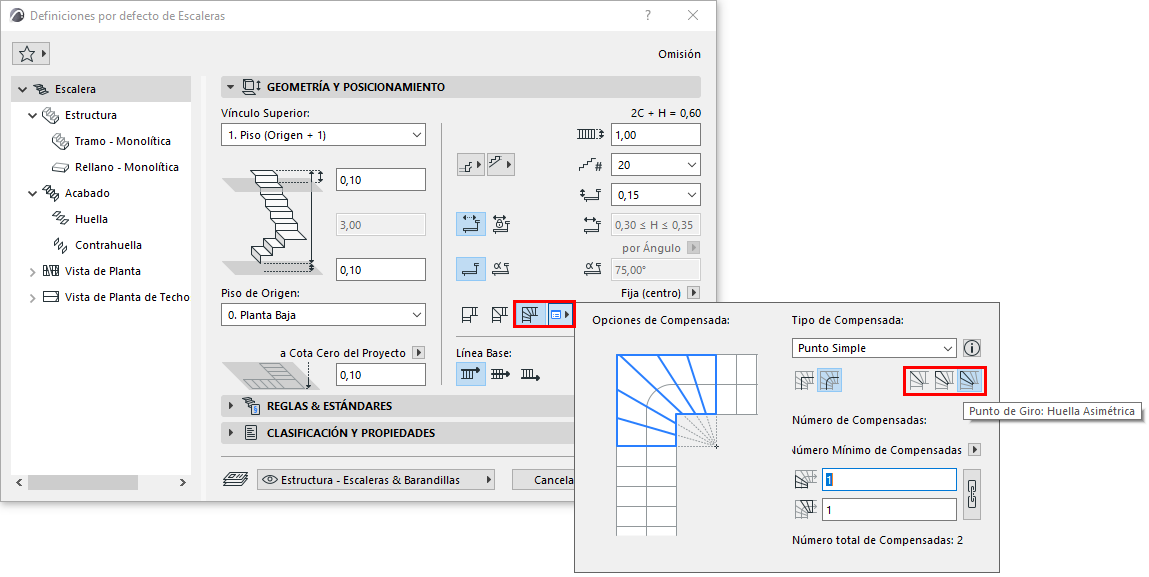Click the stair width icon
Viewport: 1149px width, 577px height.
(591, 135)
